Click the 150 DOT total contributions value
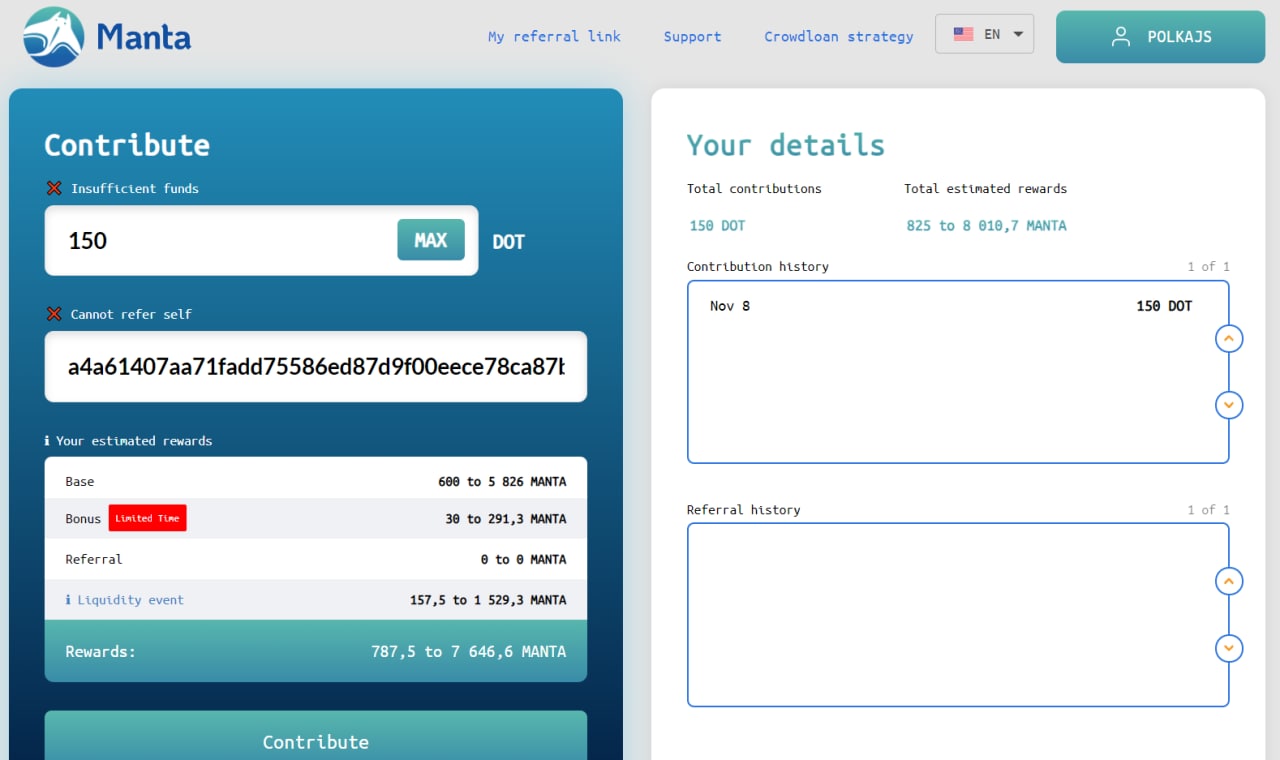 718,226
